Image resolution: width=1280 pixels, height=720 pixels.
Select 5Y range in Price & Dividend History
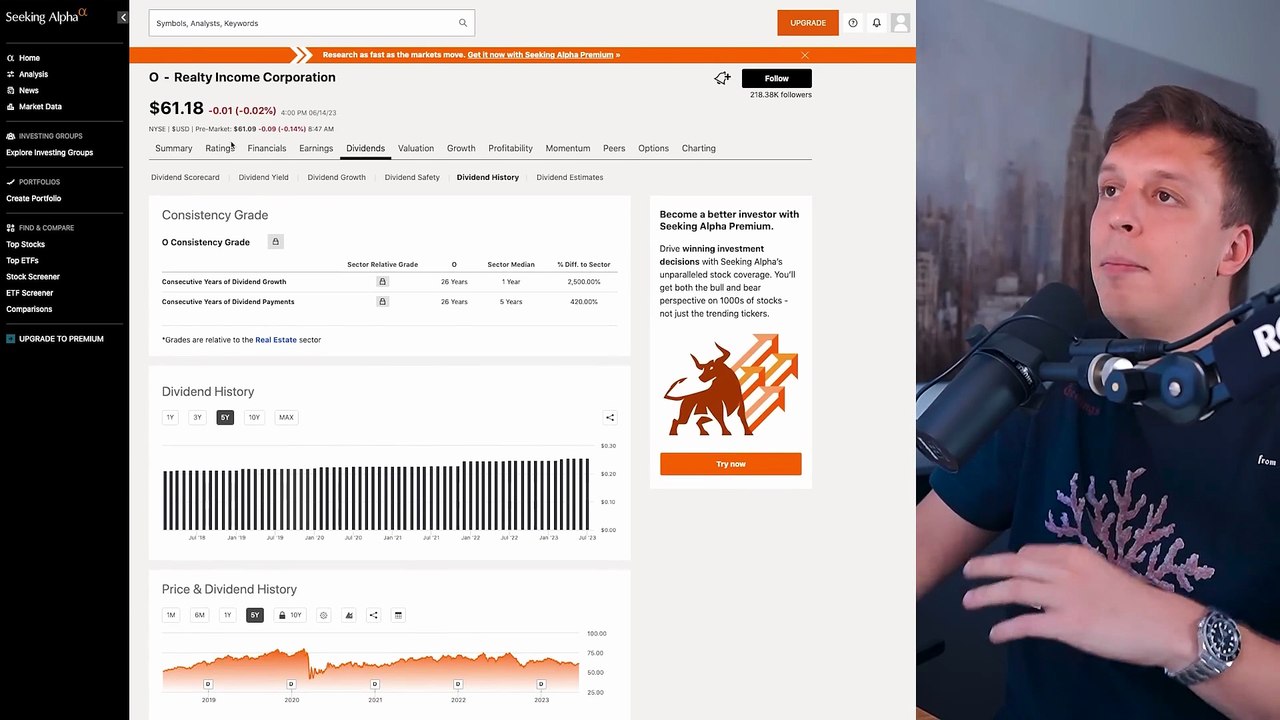[255, 615]
